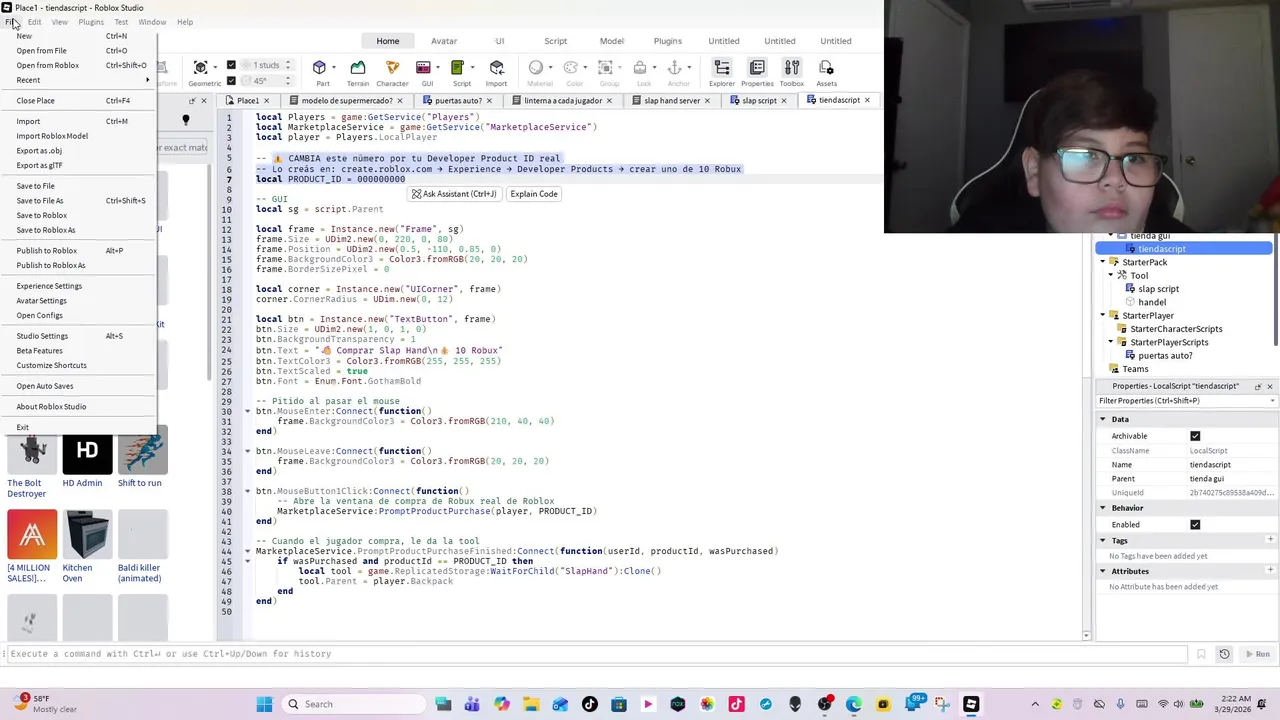Click the GUI toolbar icon
The height and width of the screenshot is (720, 1280).
point(425,68)
